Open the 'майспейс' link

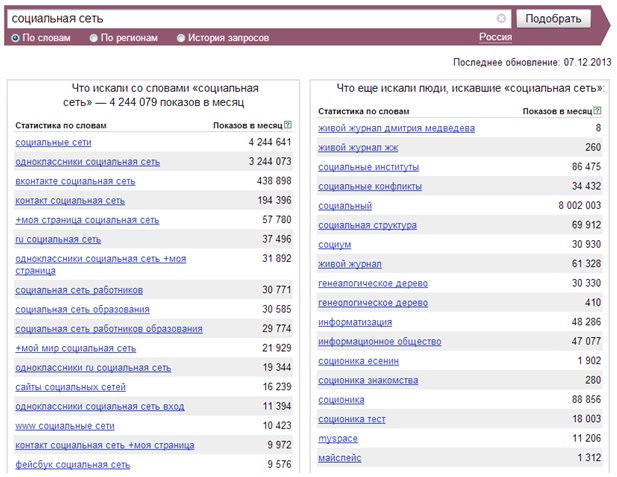point(340,458)
